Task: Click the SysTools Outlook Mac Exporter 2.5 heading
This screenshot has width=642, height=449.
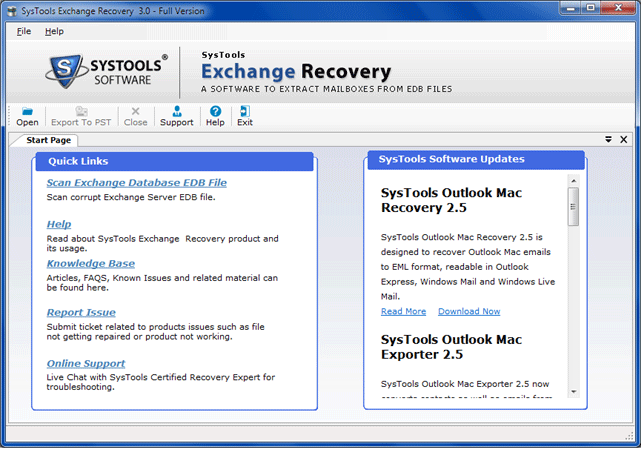Action: click(451, 347)
